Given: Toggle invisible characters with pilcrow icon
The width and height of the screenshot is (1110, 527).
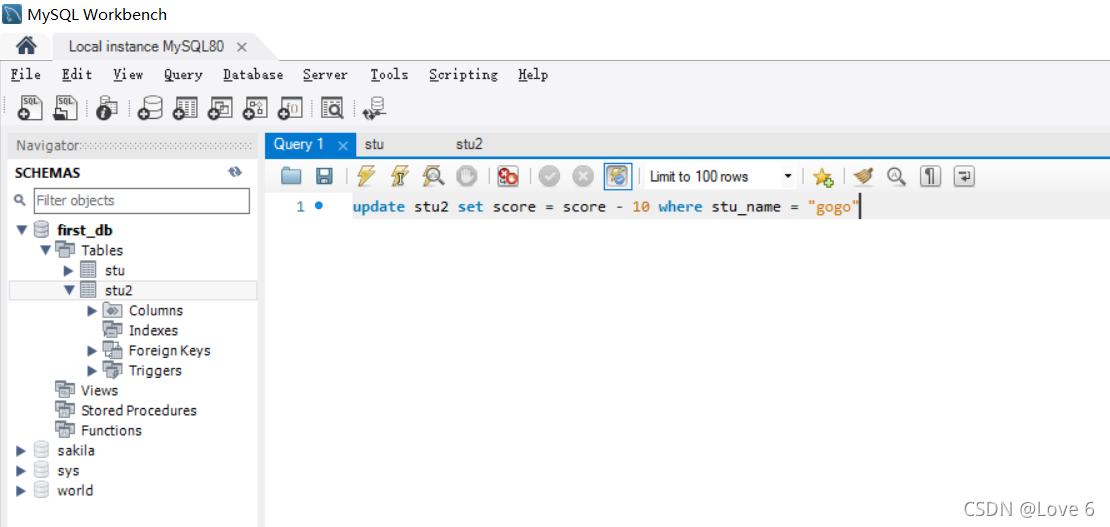Looking at the screenshot, I should (930, 176).
